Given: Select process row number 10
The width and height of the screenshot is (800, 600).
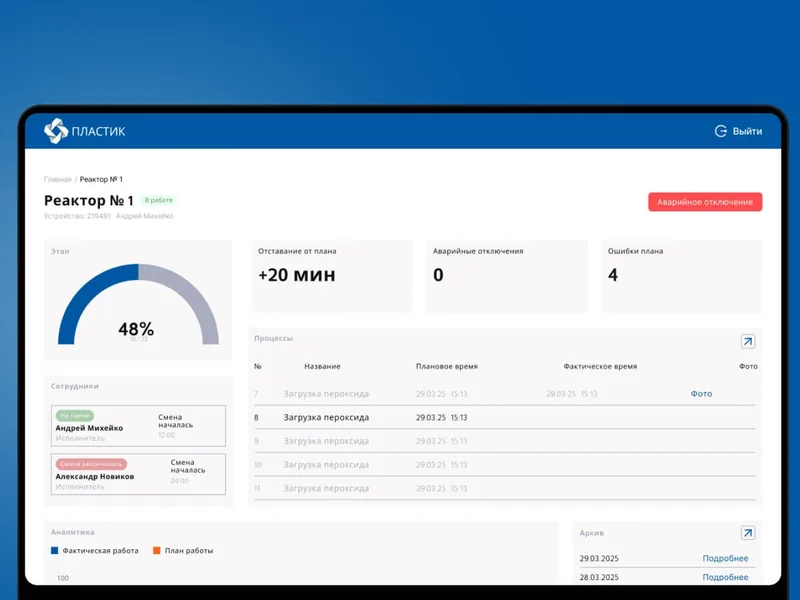Looking at the screenshot, I should tap(505, 465).
